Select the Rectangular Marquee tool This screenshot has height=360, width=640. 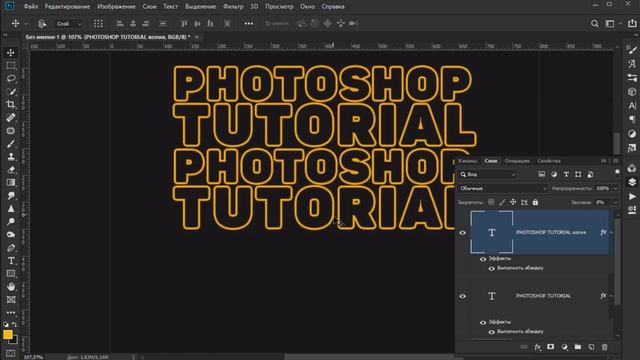[x=11, y=65]
